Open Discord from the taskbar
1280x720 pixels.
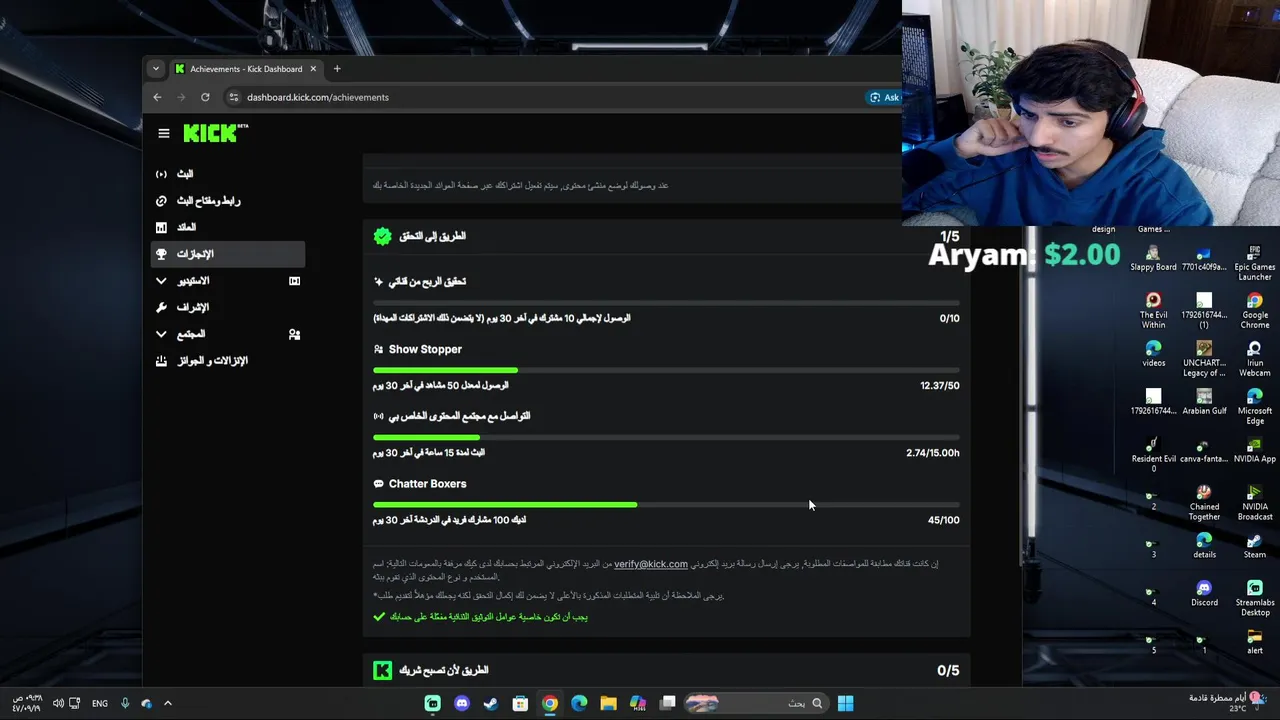pyautogui.click(x=461, y=703)
